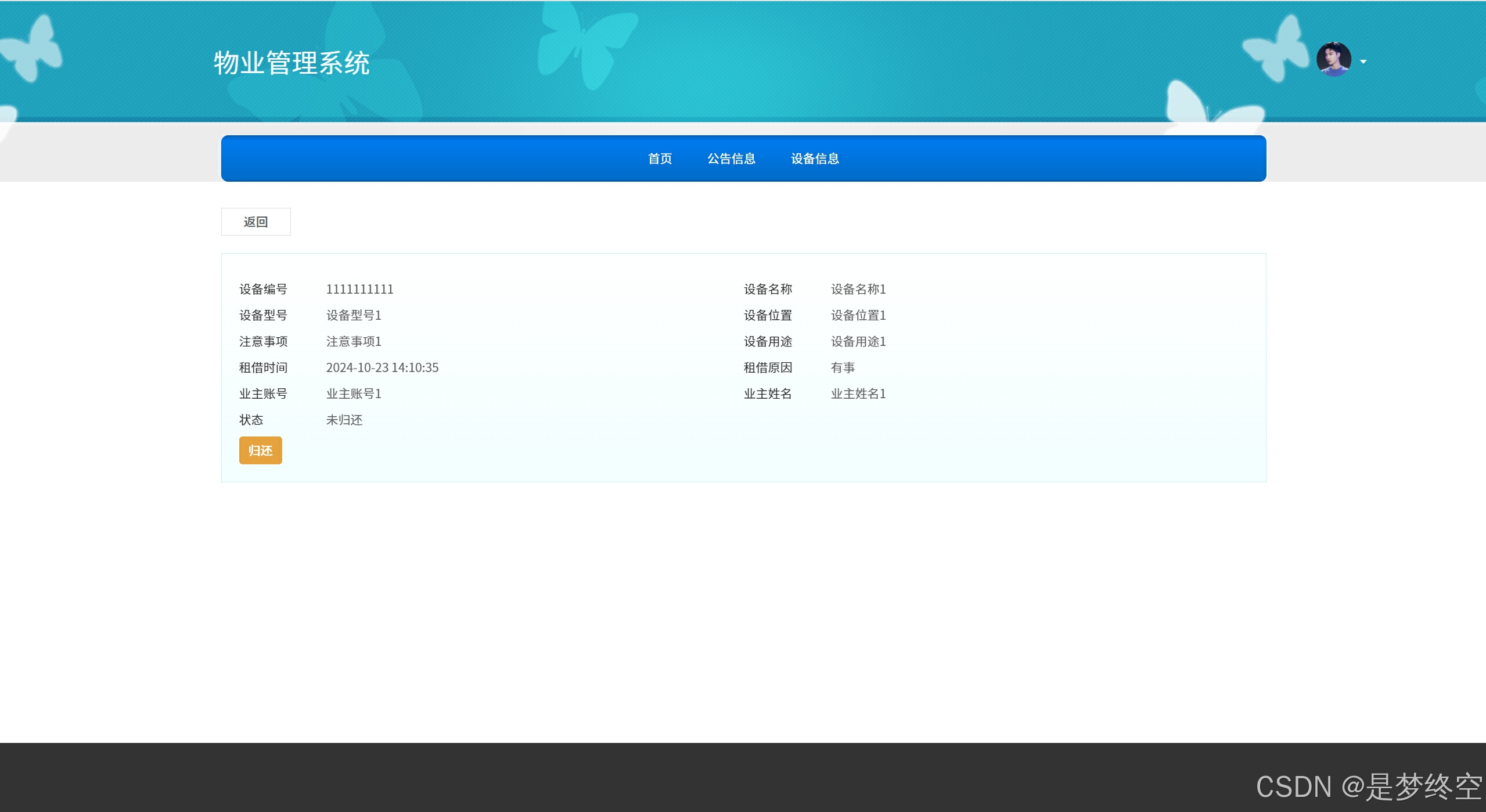Click the 设备位置1 value text
The width and height of the screenshot is (1486, 812).
[x=858, y=315]
